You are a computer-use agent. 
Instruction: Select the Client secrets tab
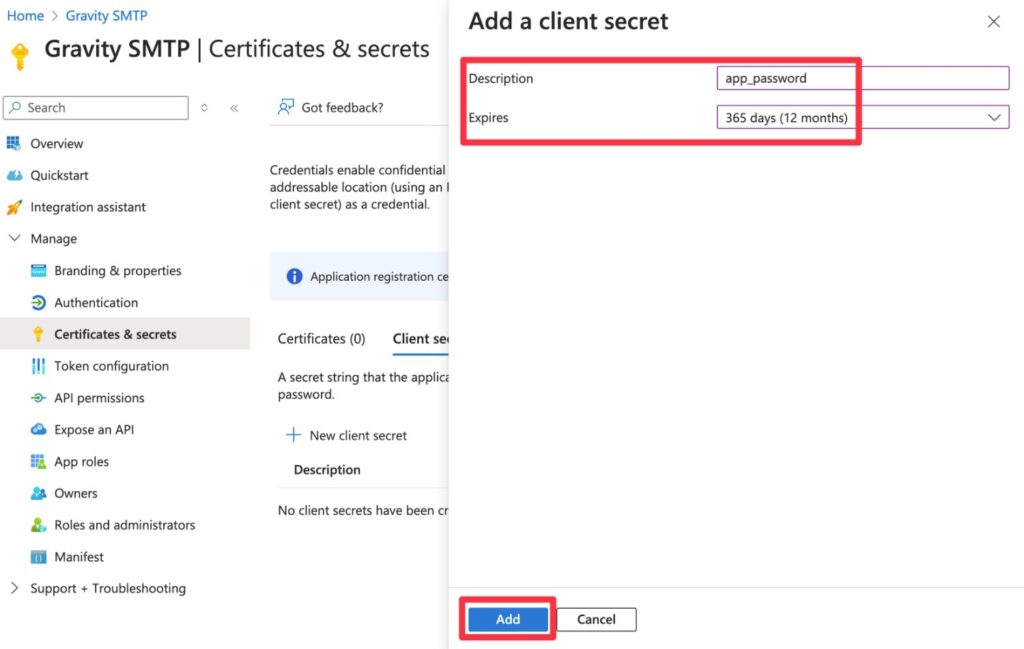421,339
